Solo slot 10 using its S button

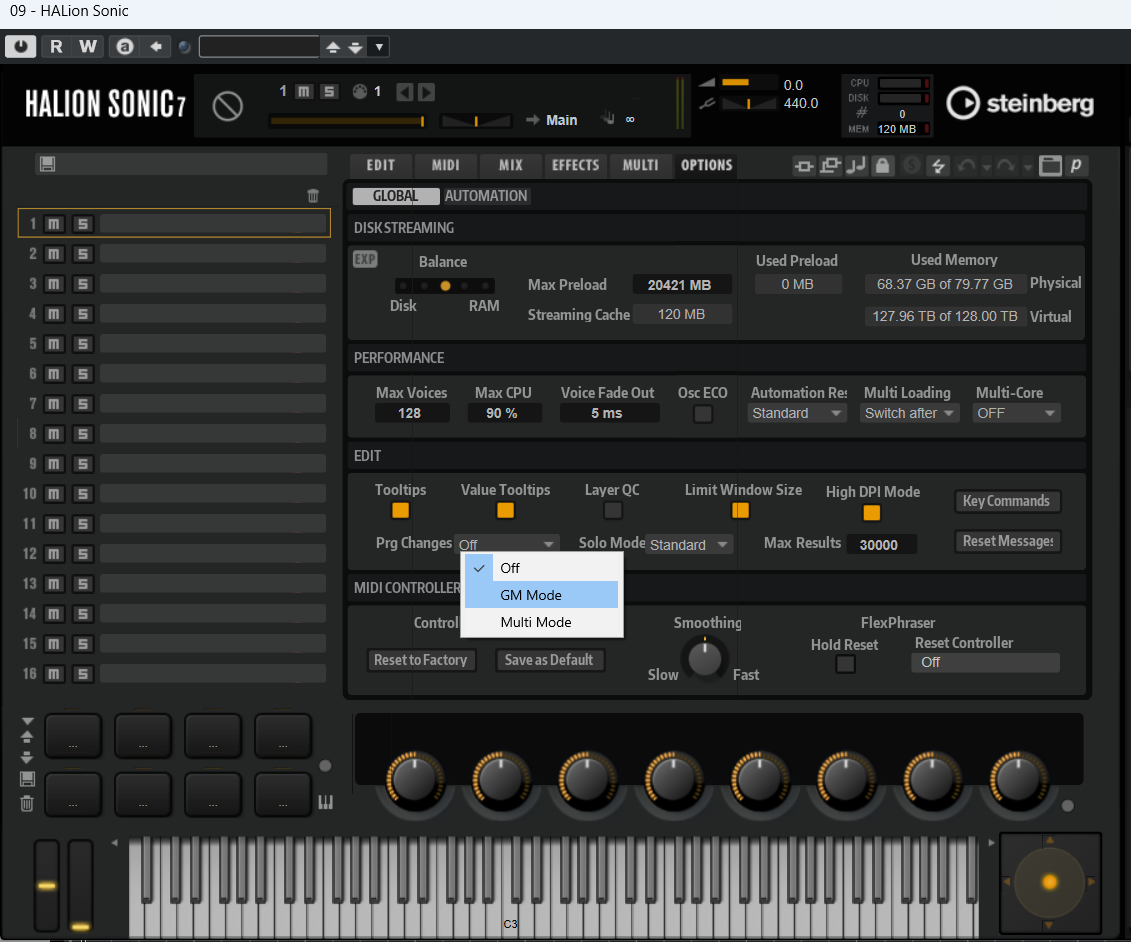tap(83, 494)
